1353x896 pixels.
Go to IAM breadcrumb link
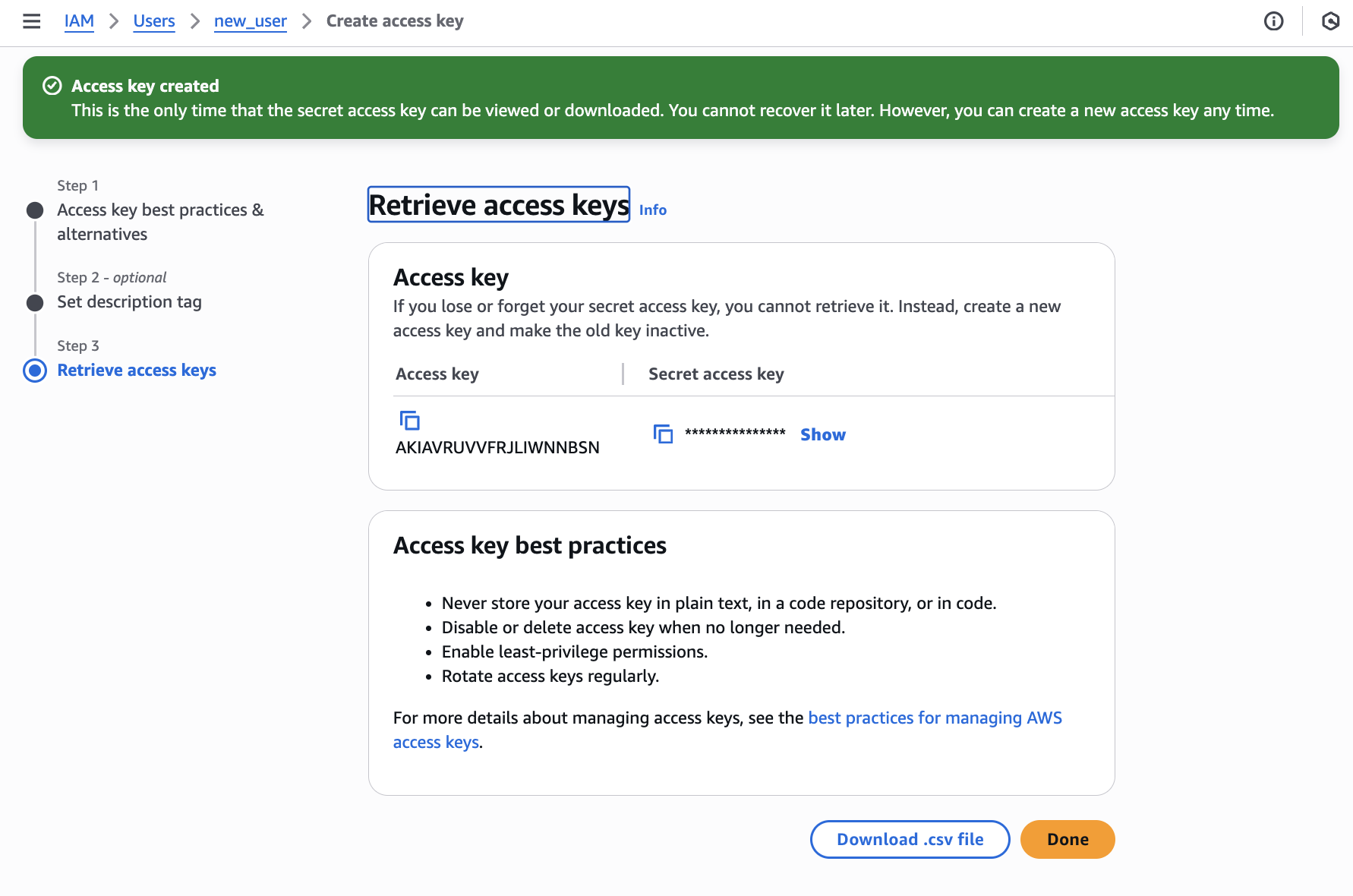(x=79, y=21)
